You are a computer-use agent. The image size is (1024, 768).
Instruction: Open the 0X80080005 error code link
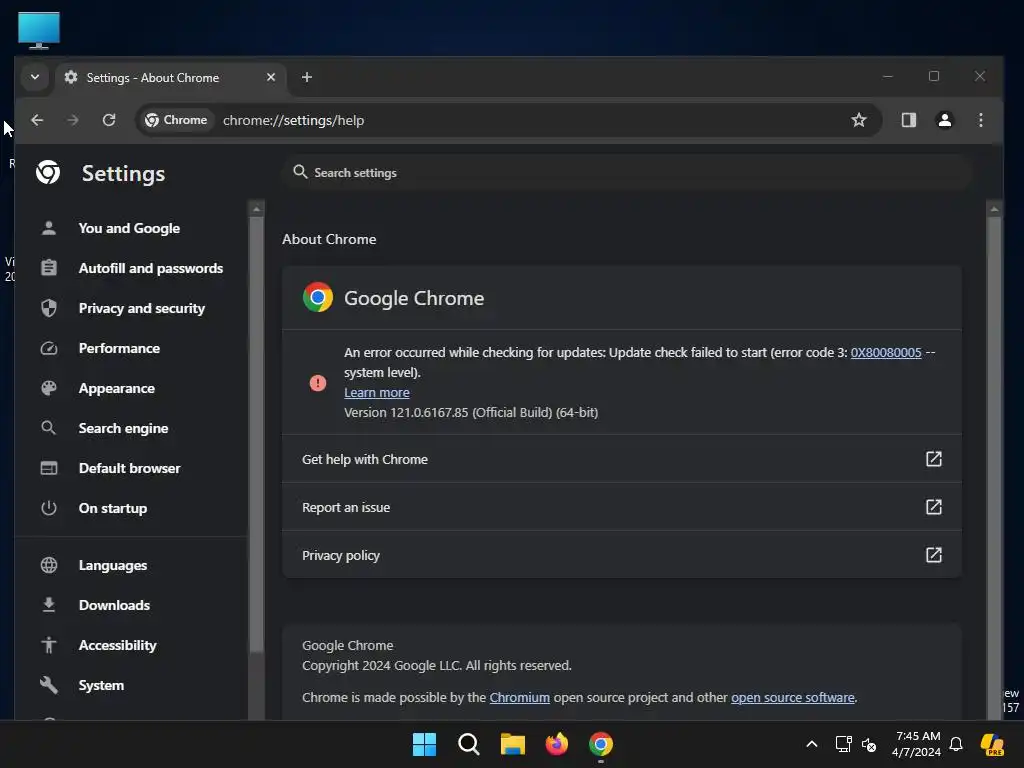pyautogui.click(x=886, y=353)
